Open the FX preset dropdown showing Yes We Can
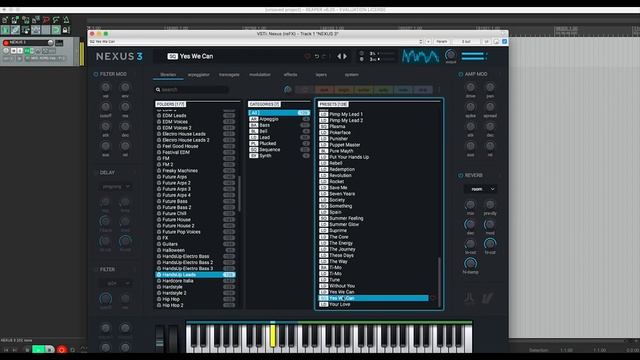This screenshot has width=640, height=360. tap(256, 42)
